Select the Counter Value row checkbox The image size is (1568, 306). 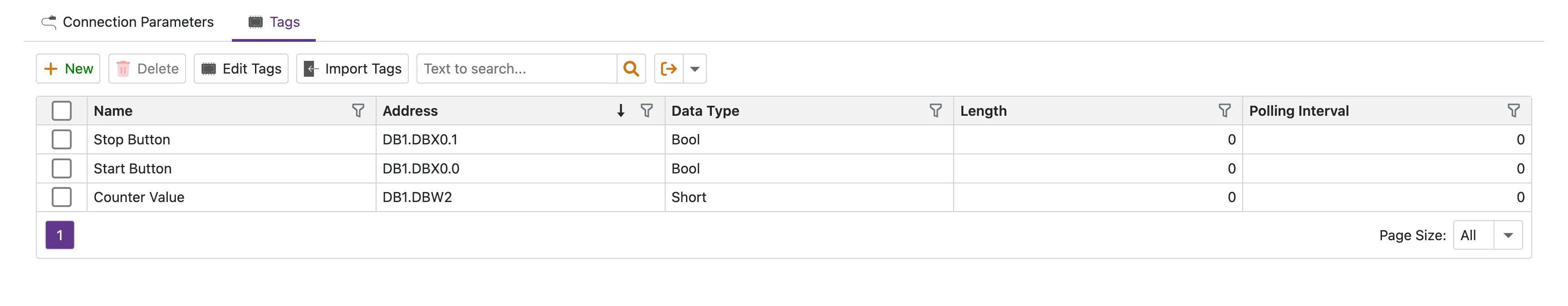[62, 197]
